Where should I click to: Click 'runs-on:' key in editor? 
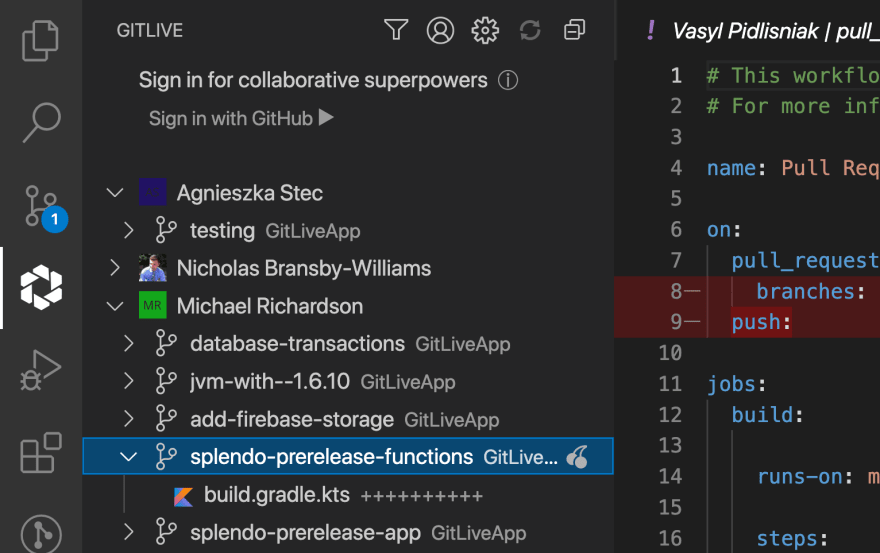point(805,477)
